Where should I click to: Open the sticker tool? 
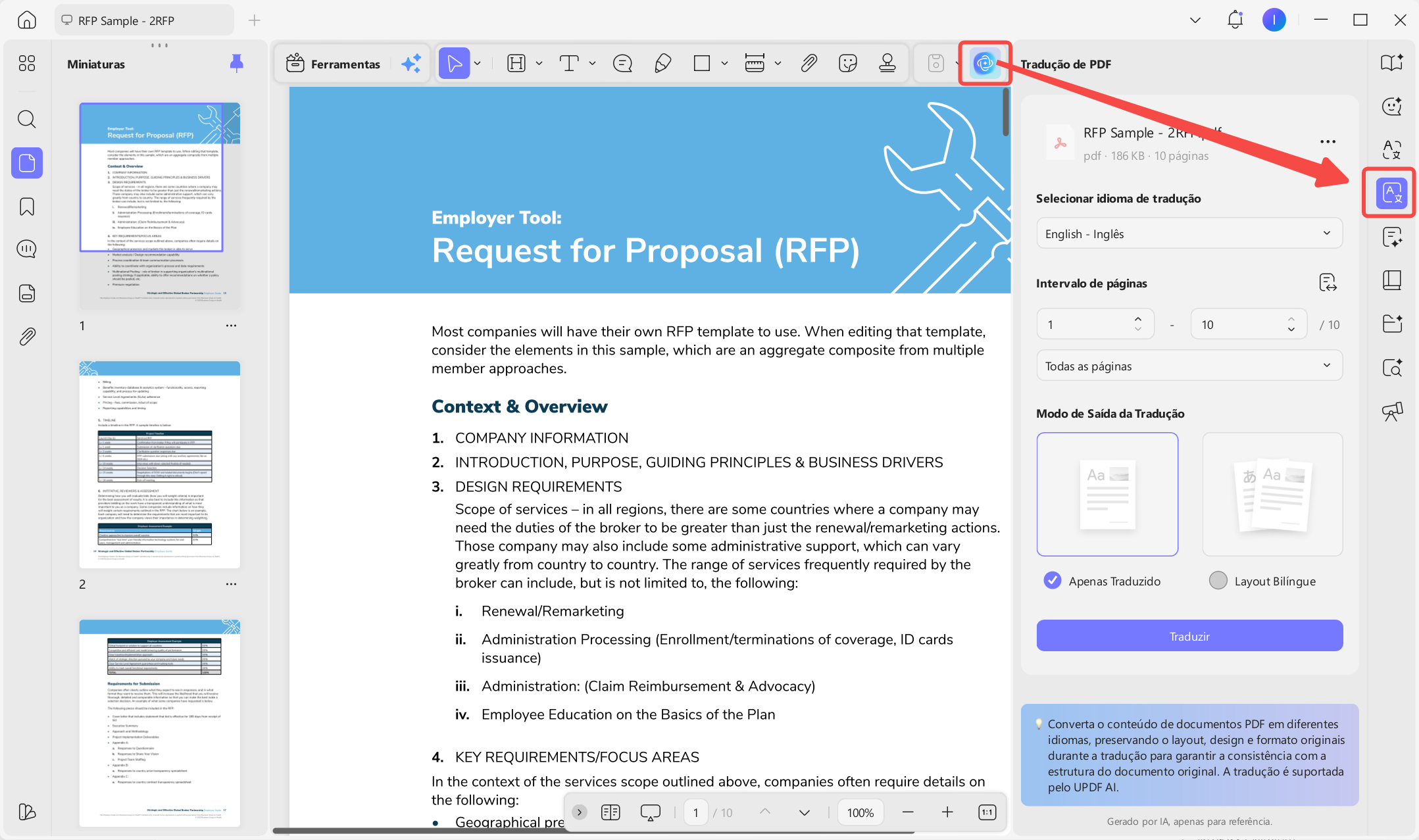(x=848, y=63)
